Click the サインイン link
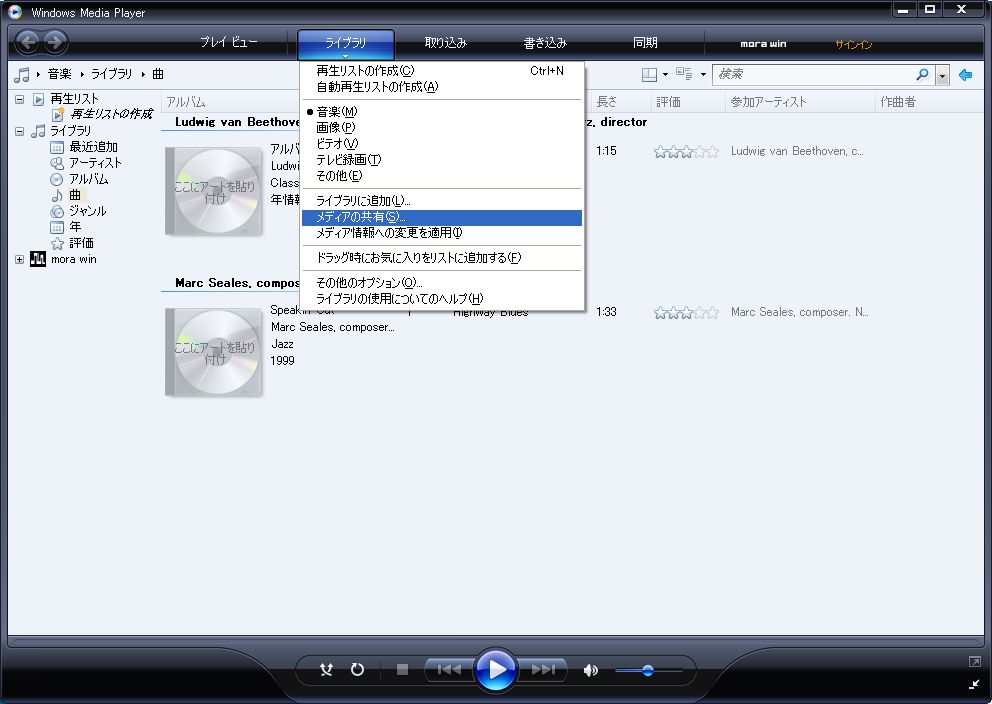 [x=853, y=44]
